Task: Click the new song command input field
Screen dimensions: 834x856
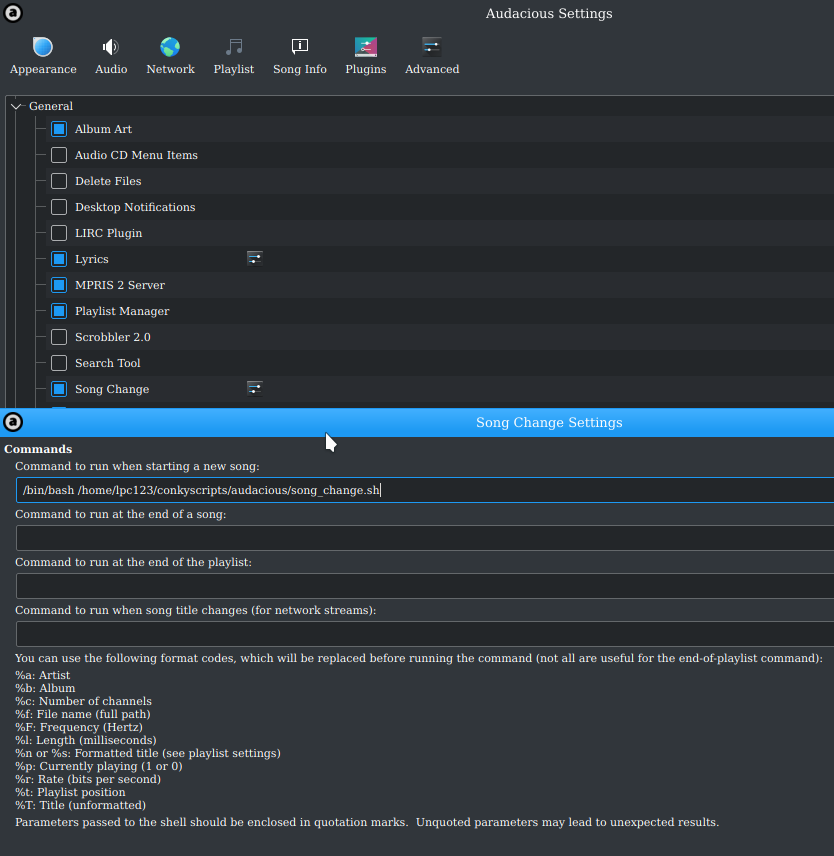Action: (425, 490)
